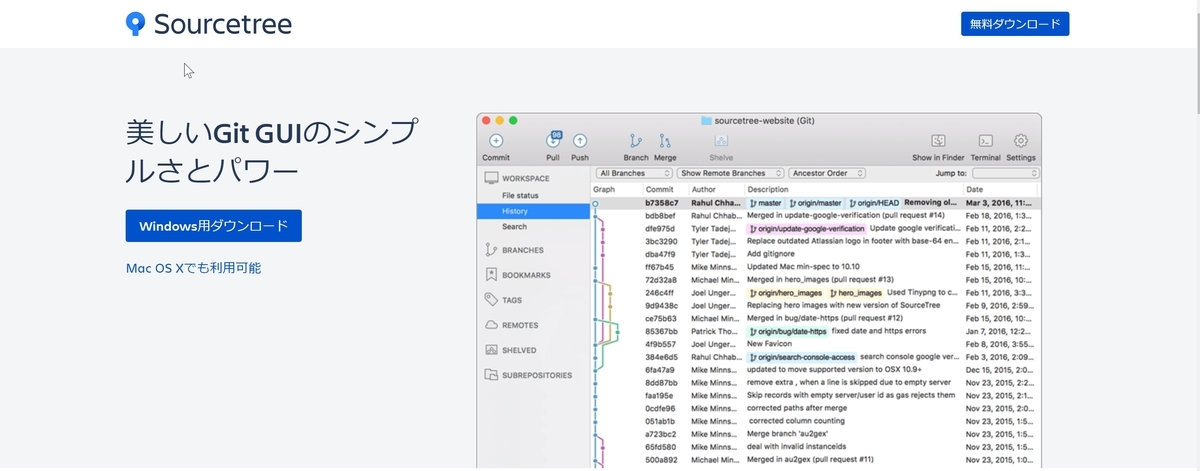Click the Sourcetree brand name link
This screenshot has width=1200, height=471.
pyautogui.click(x=222, y=24)
